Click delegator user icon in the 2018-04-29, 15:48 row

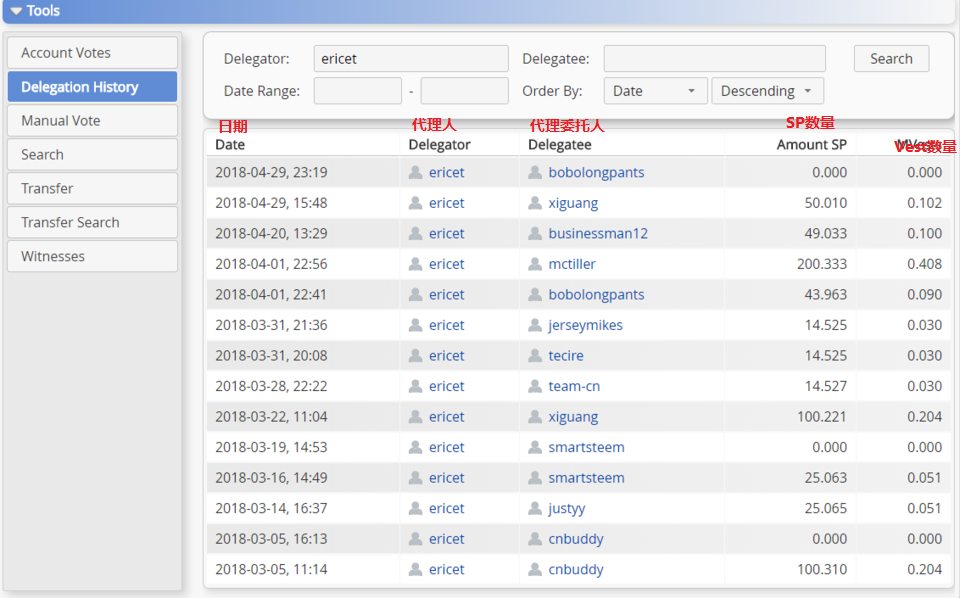click(416, 203)
